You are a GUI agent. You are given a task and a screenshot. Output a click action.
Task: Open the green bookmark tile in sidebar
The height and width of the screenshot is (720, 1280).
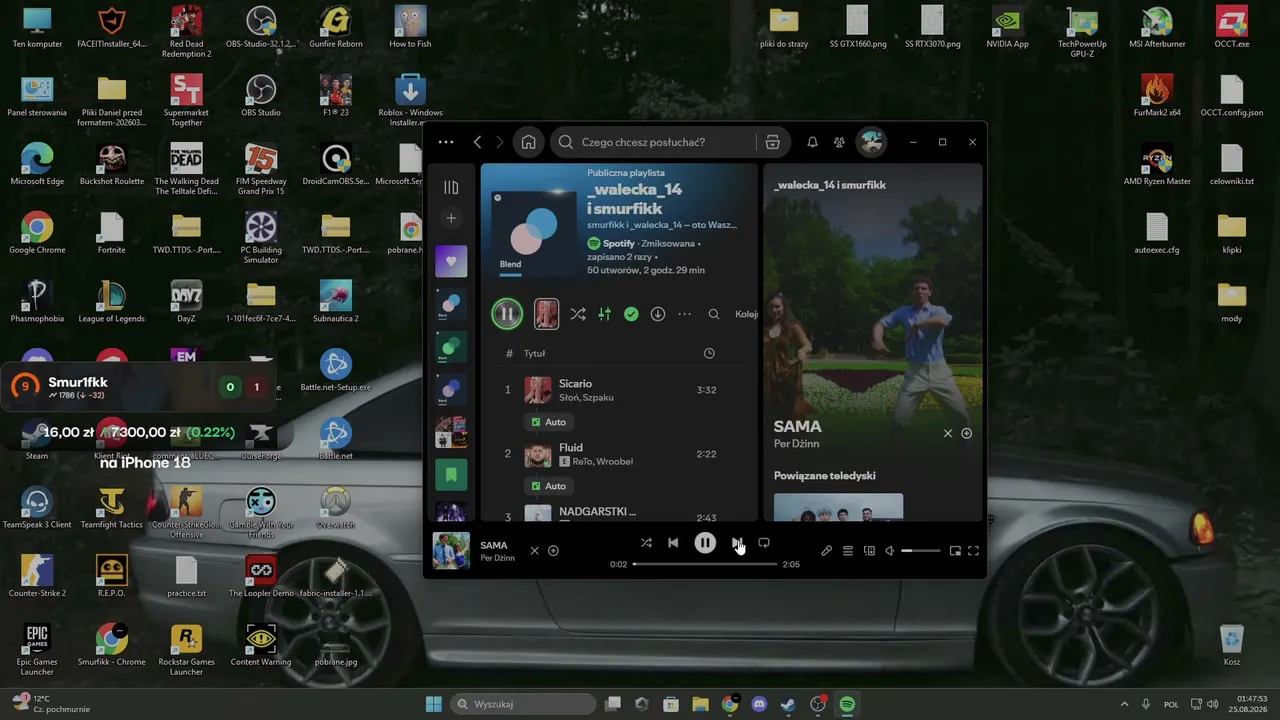(x=451, y=474)
